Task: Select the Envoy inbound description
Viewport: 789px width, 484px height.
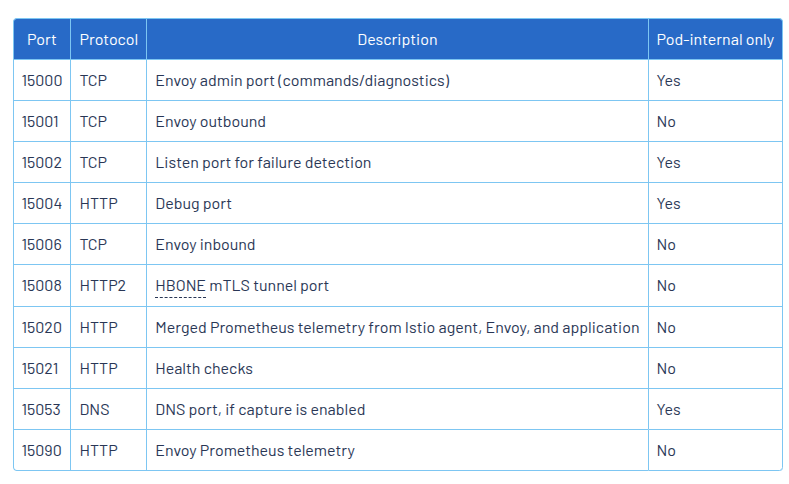Action: [205, 245]
